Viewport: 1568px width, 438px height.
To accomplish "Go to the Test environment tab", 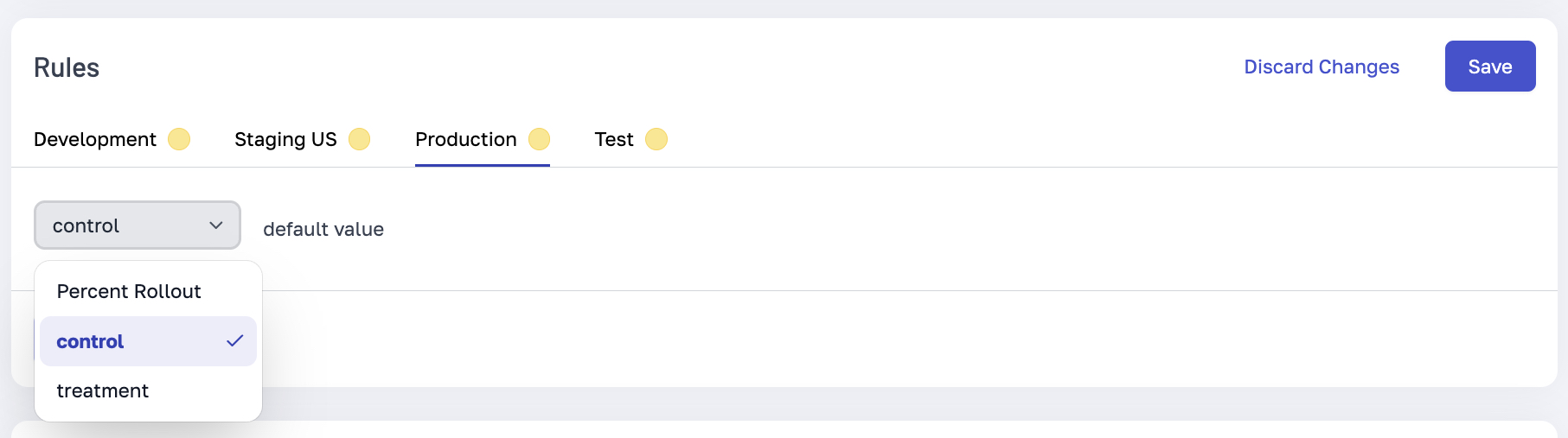I will 614,140.
